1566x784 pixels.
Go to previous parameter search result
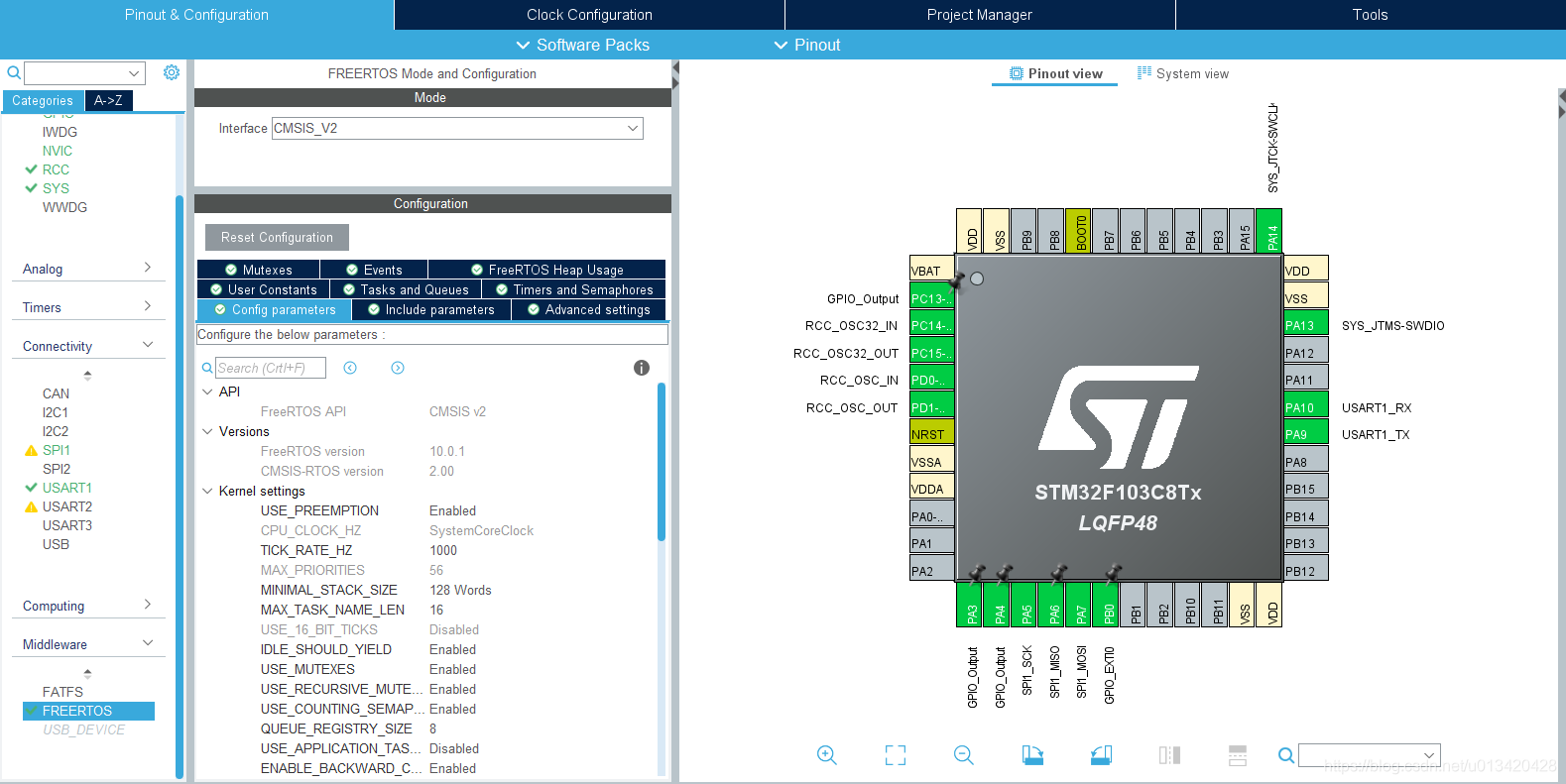[350, 368]
